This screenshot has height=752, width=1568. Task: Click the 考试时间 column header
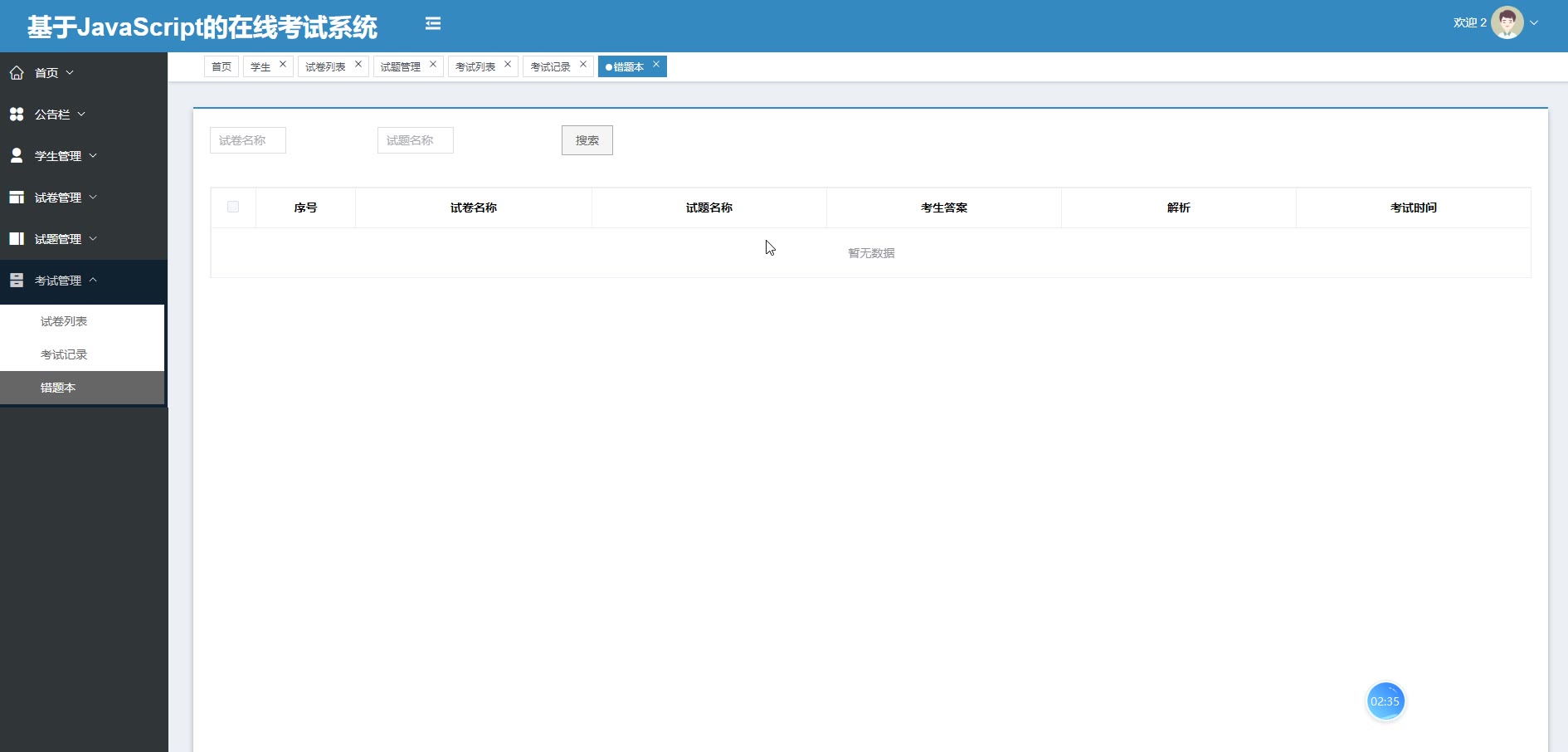click(x=1414, y=208)
